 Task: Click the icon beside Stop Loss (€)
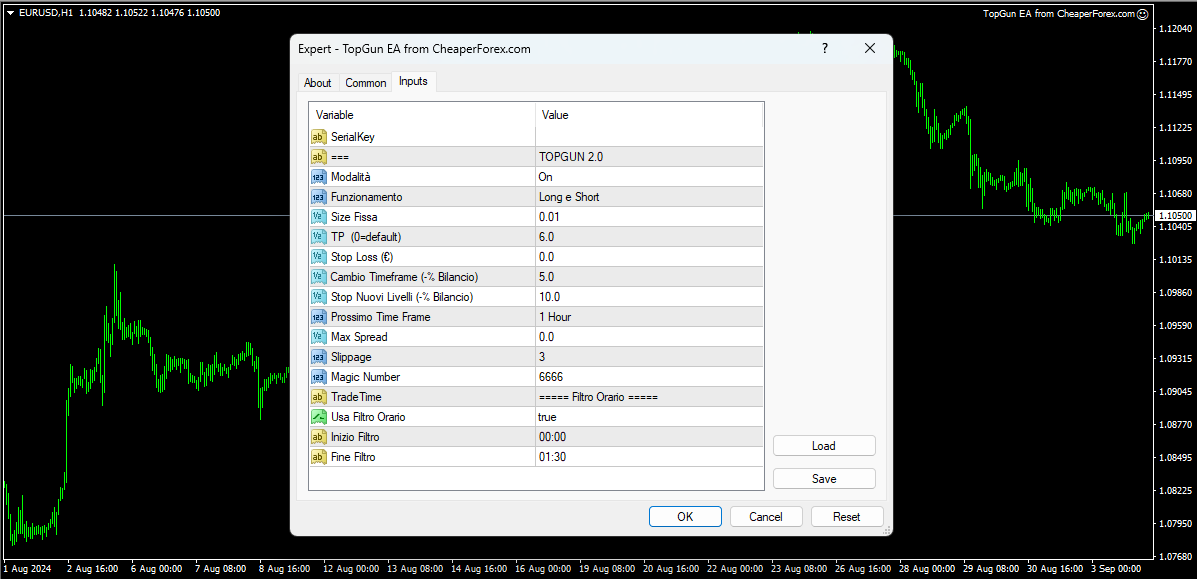click(319, 257)
